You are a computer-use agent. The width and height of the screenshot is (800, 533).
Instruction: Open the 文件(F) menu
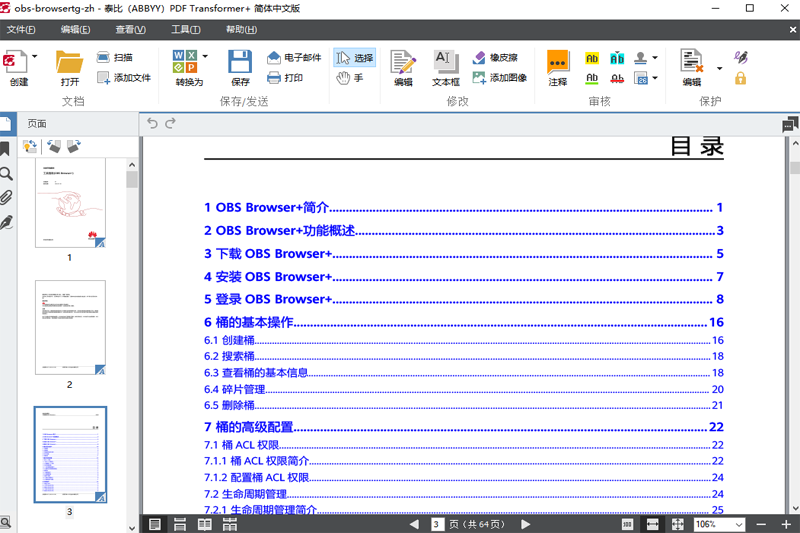pos(21,30)
